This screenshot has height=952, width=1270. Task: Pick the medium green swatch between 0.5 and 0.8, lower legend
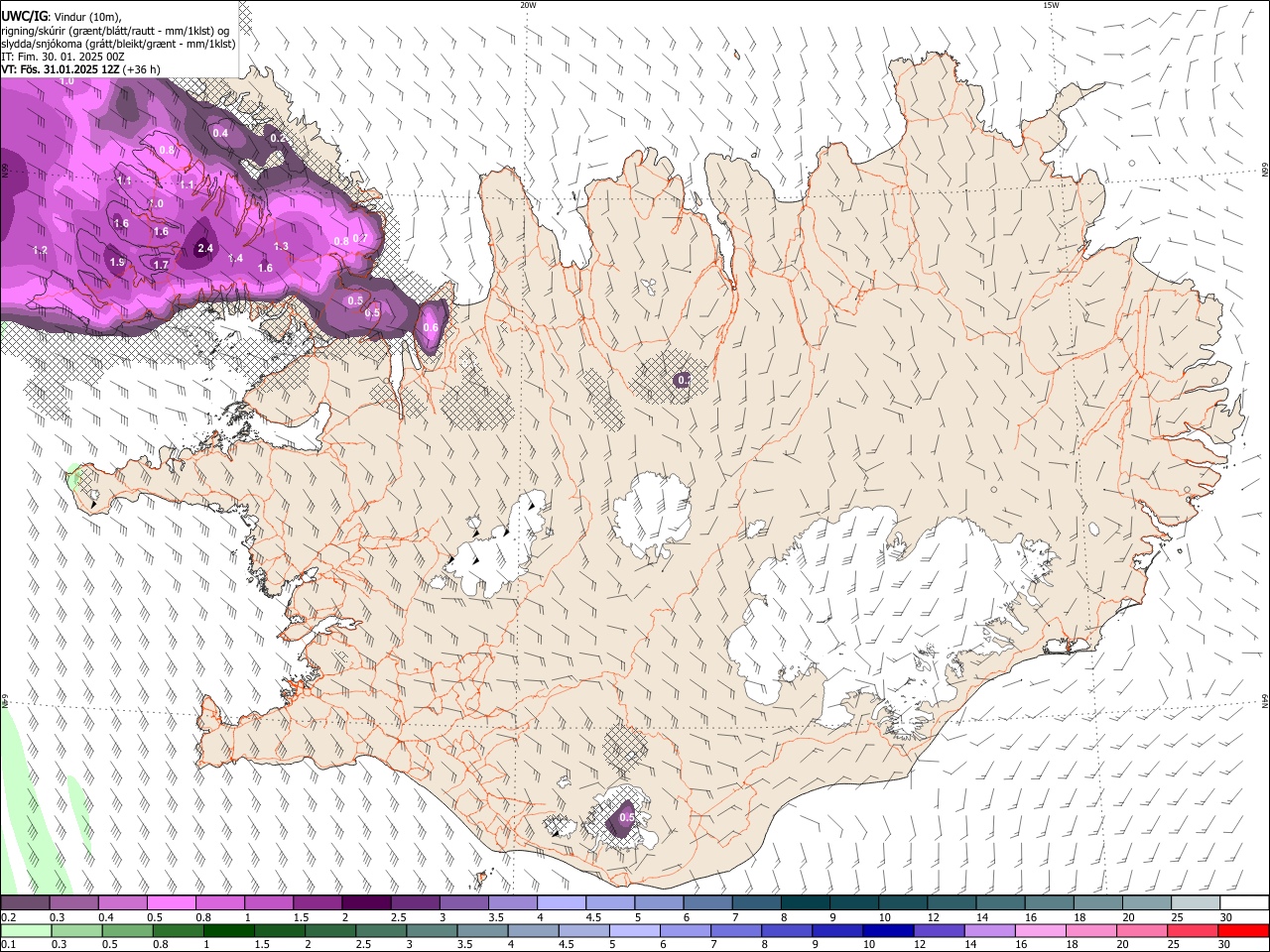[x=127, y=930]
